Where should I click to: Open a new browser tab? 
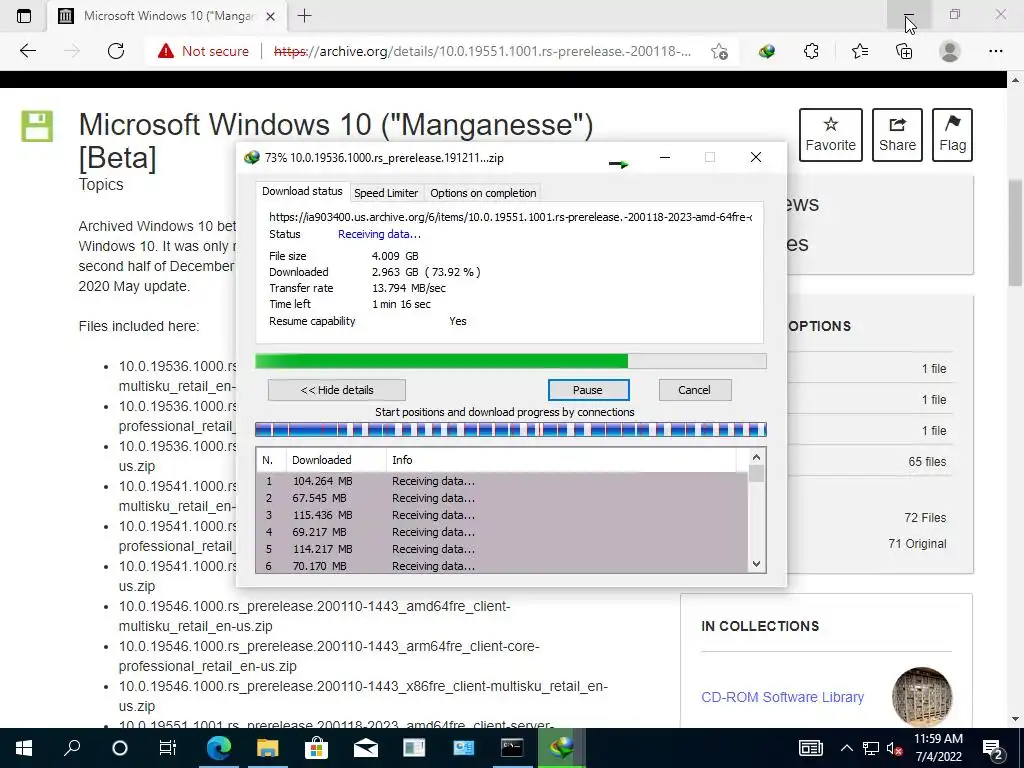tap(304, 16)
